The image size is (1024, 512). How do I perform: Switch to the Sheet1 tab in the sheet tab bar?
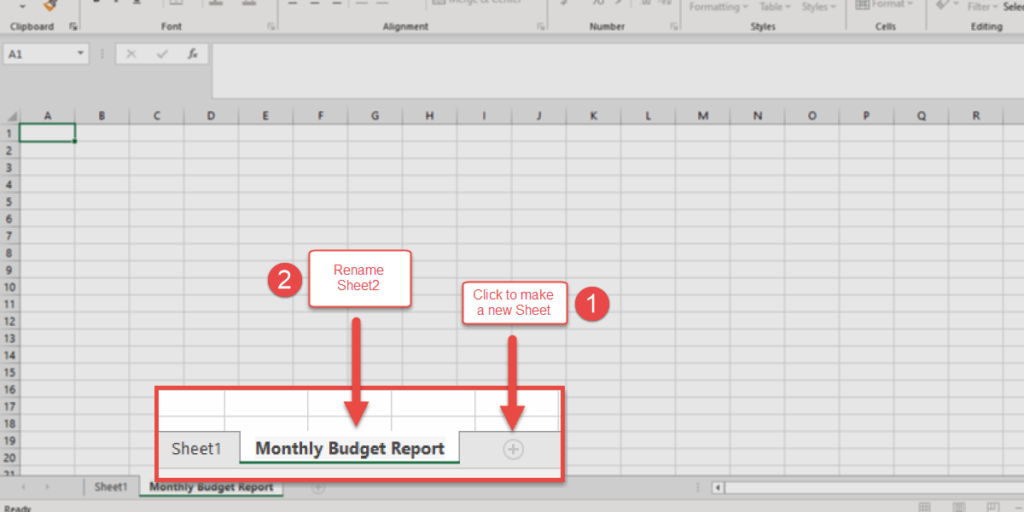pyautogui.click(x=111, y=487)
